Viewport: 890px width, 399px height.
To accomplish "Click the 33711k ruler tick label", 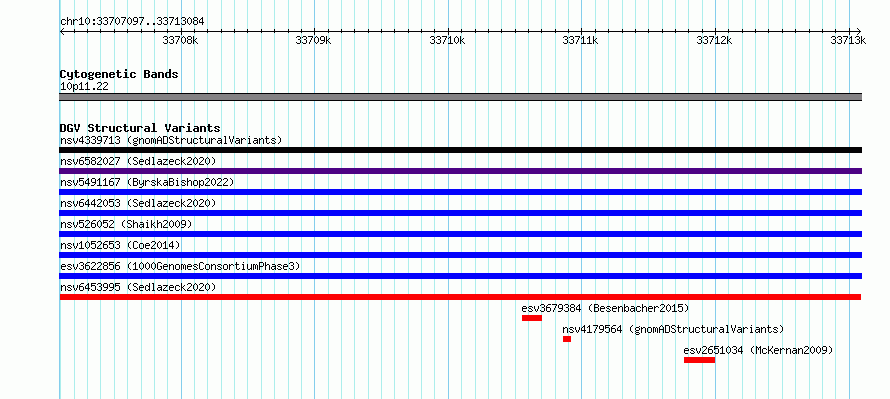I will tap(580, 40).
